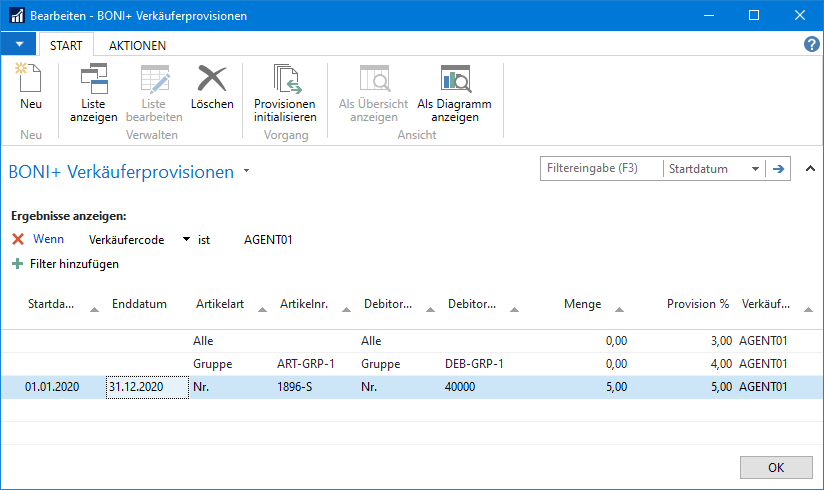The height and width of the screenshot is (490, 824).
Task: Click the filter go arrow button
Action: pyautogui.click(x=778, y=169)
